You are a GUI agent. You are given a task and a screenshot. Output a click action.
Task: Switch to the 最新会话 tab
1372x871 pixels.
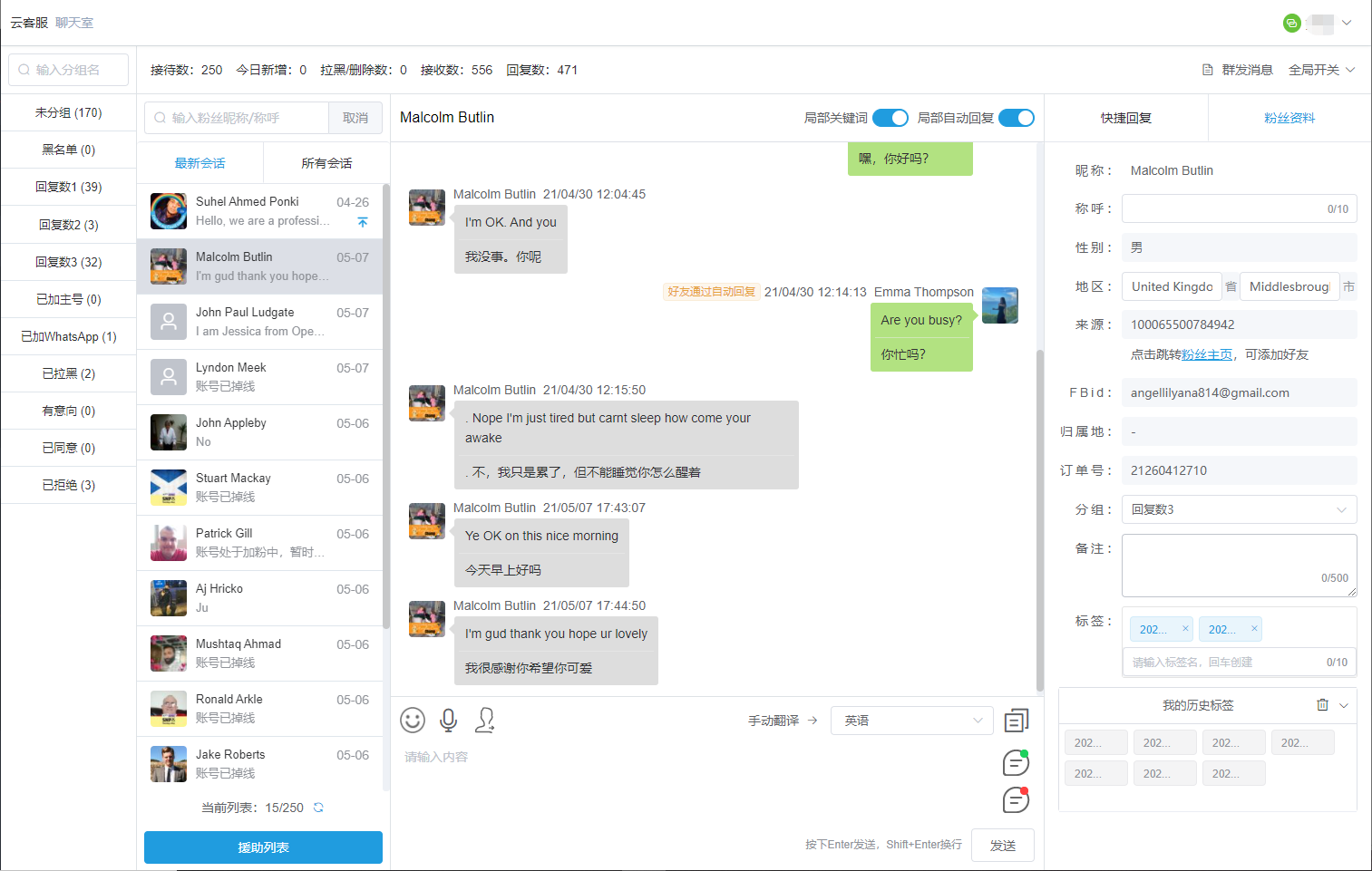199,163
